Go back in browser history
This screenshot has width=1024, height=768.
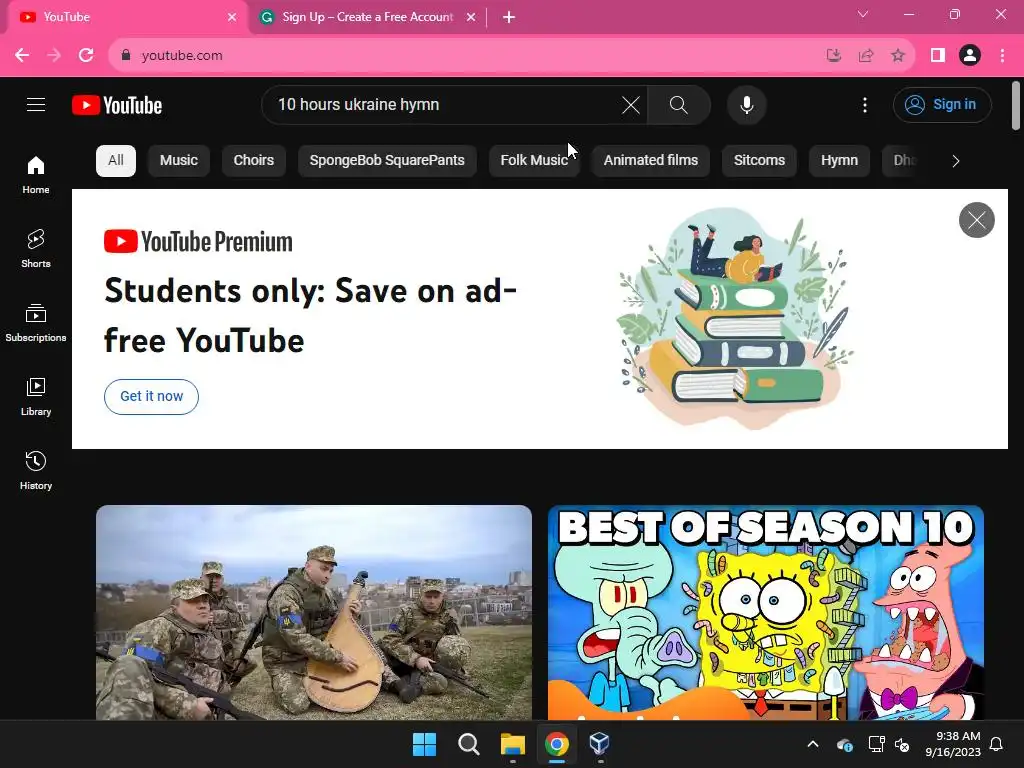pos(22,56)
